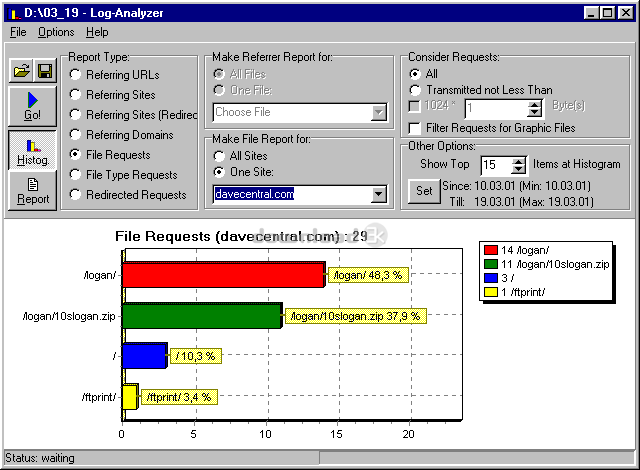Click the '/ftprint/ 3,4 %' bar label
640x470 pixels.
[x=179, y=397]
